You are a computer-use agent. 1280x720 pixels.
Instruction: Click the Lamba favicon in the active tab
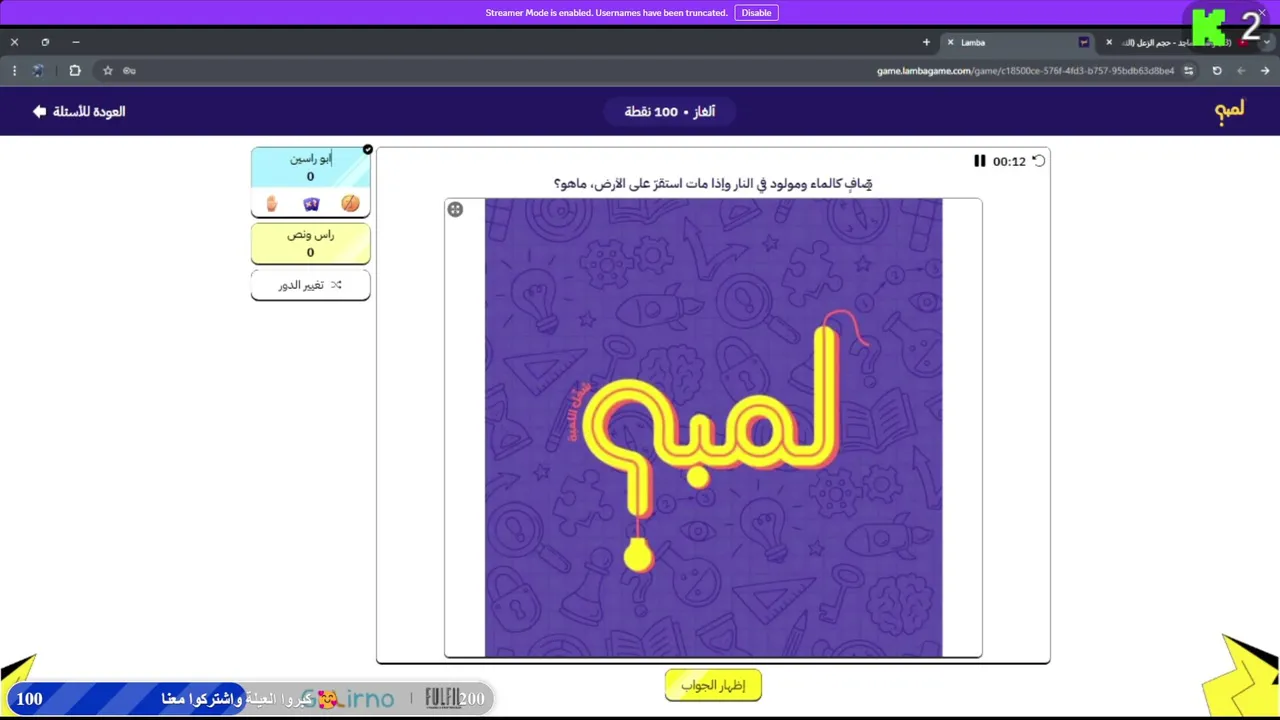[x=1084, y=42]
